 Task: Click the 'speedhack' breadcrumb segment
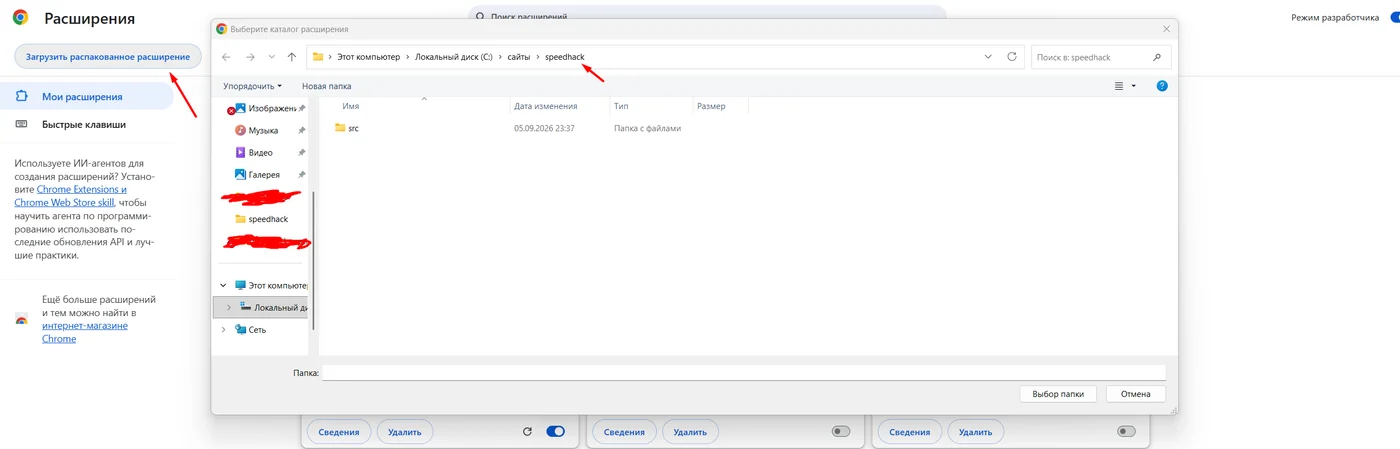[x=564, y=57]
